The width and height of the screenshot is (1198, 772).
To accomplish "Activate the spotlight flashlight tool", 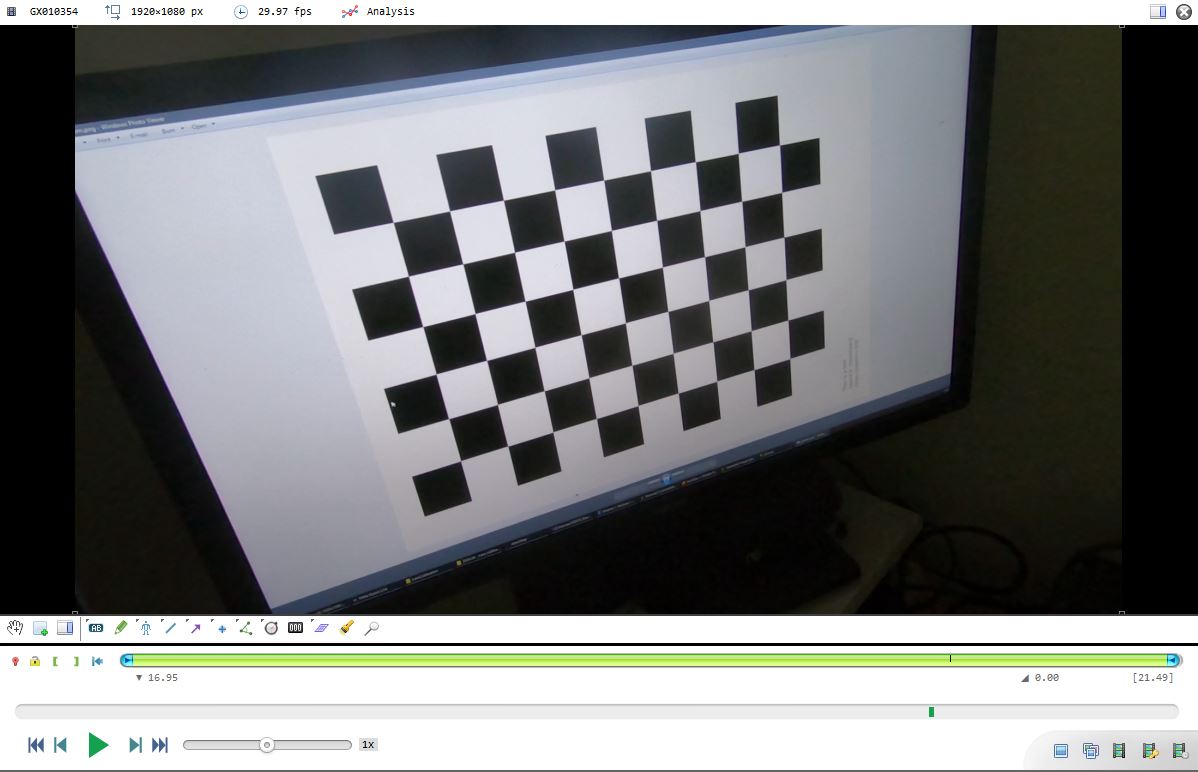I will [346, 628].
